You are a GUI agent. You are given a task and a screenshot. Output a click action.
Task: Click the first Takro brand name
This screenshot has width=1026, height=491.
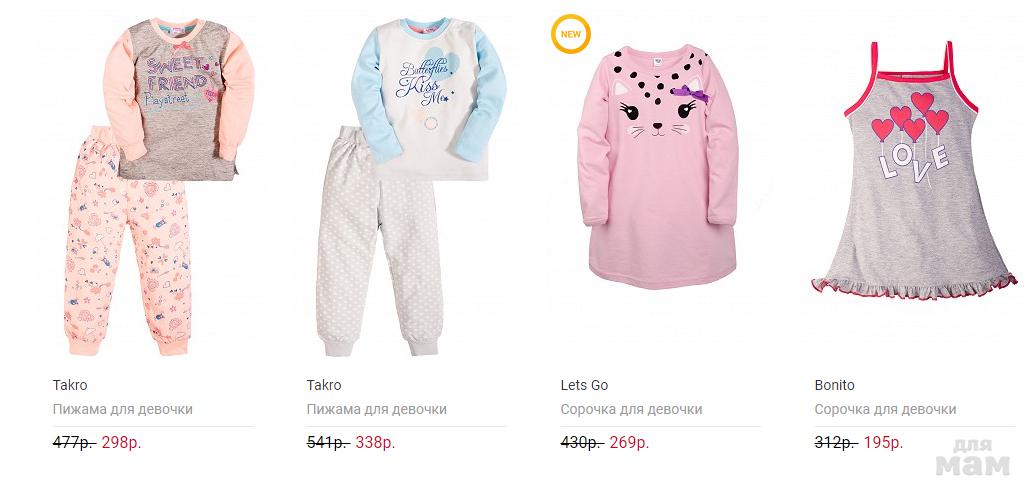69,385
